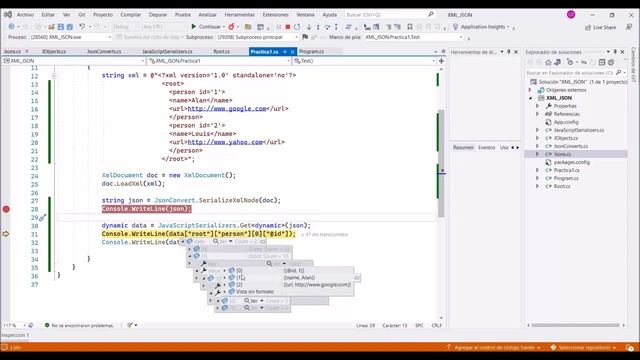Switch to the JavaScriptSerializers.cs tab
The image size is (640, 360).
tap(167, 52)
